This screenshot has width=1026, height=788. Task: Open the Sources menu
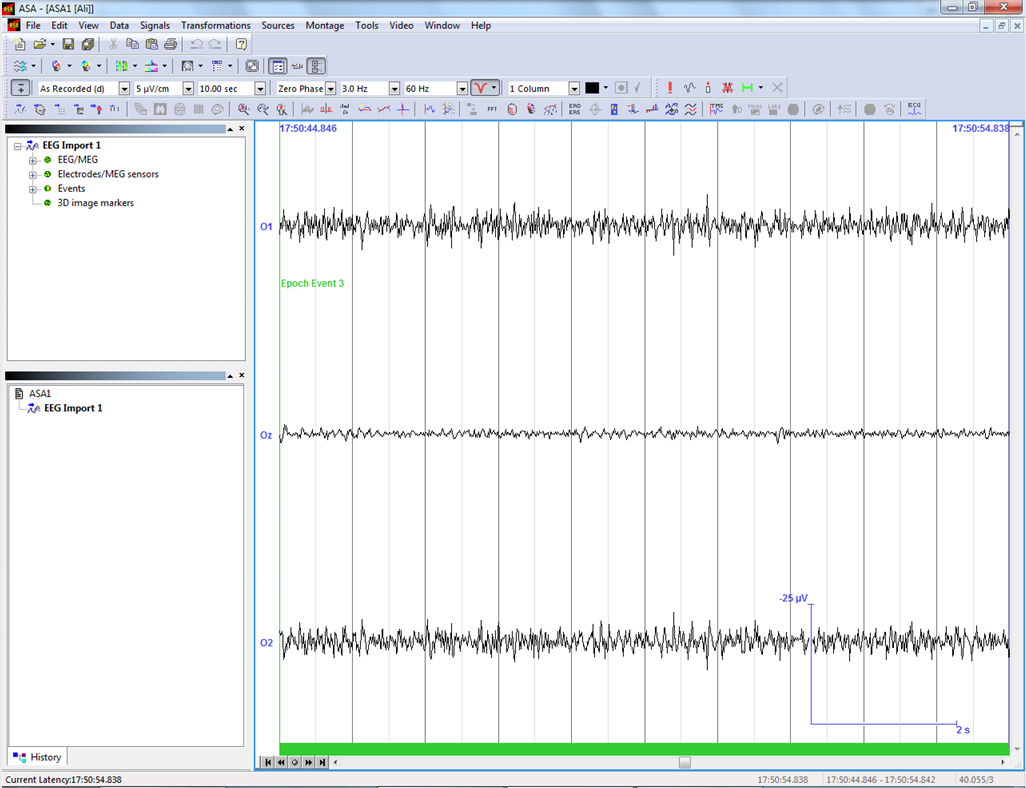point(277,26)
